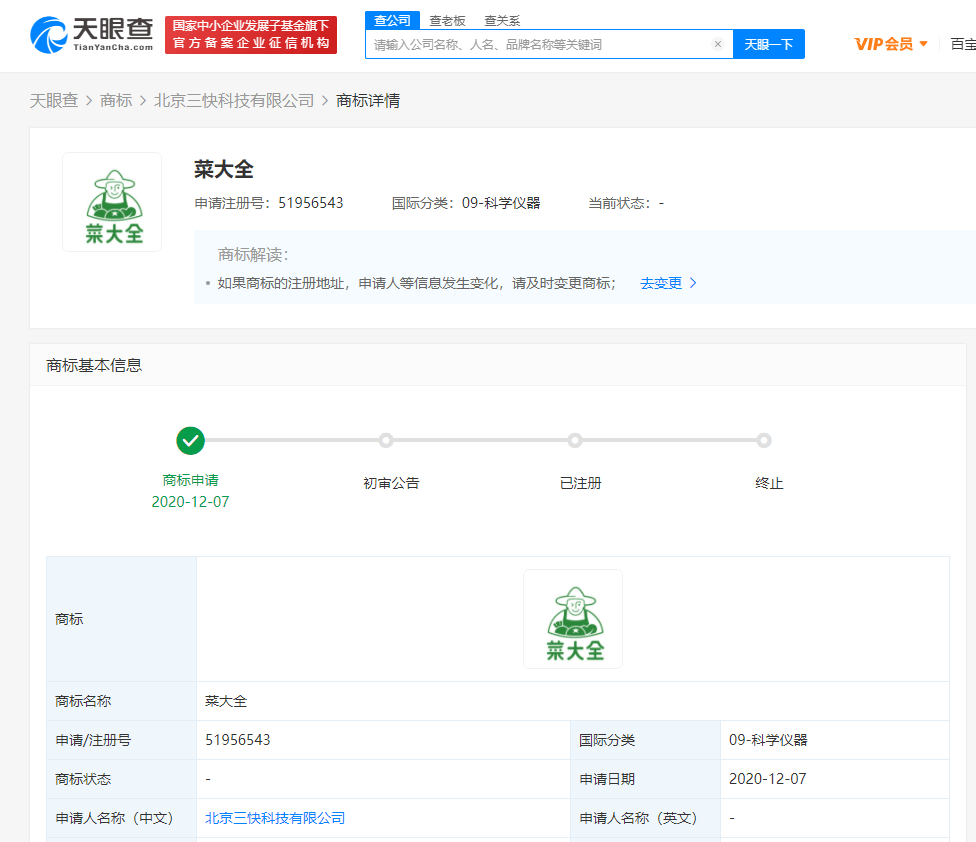Image resolution: width=976 pixels, height=842 pixels.
Task: View the 菜大全 trademark image in table
Action: pos(573,619)
